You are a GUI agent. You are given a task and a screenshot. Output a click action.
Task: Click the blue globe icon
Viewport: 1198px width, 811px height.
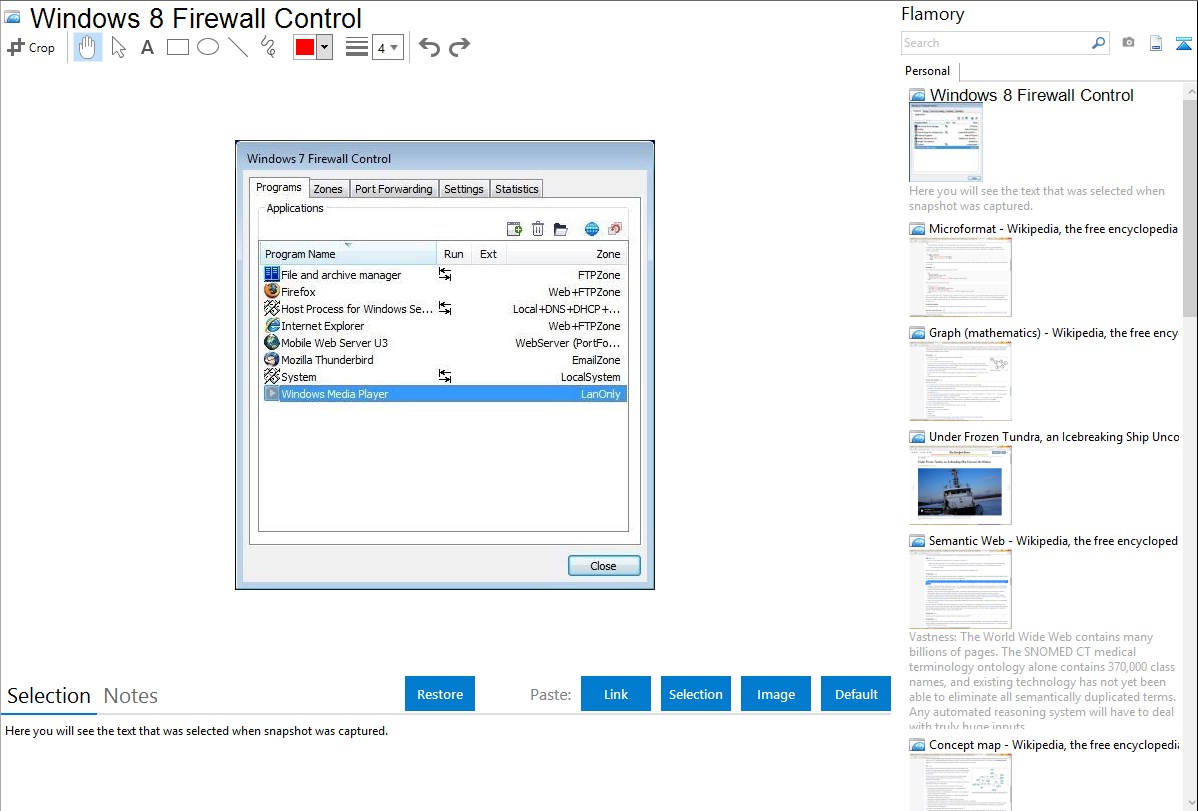591,229
